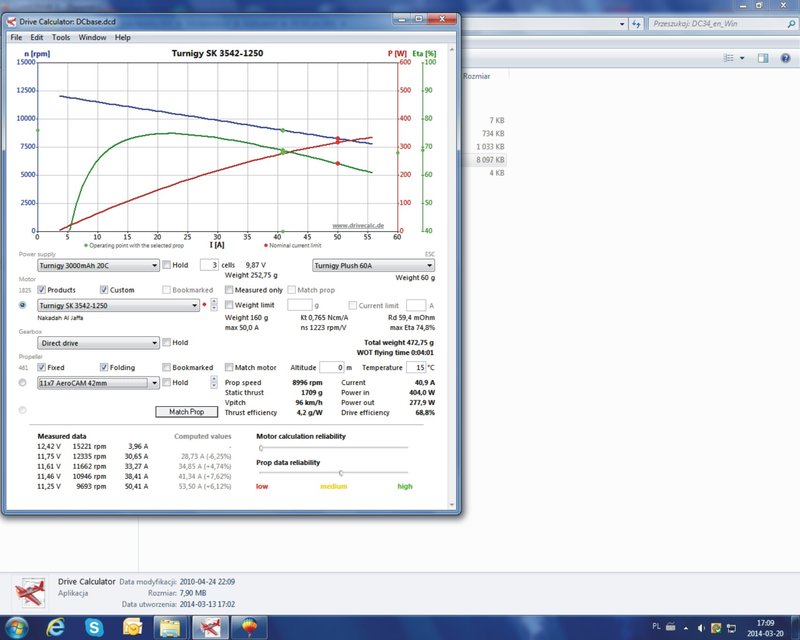Expand the 11x7 AeroCAM 42mm propeller dropdown

click(x=154, y=383)
